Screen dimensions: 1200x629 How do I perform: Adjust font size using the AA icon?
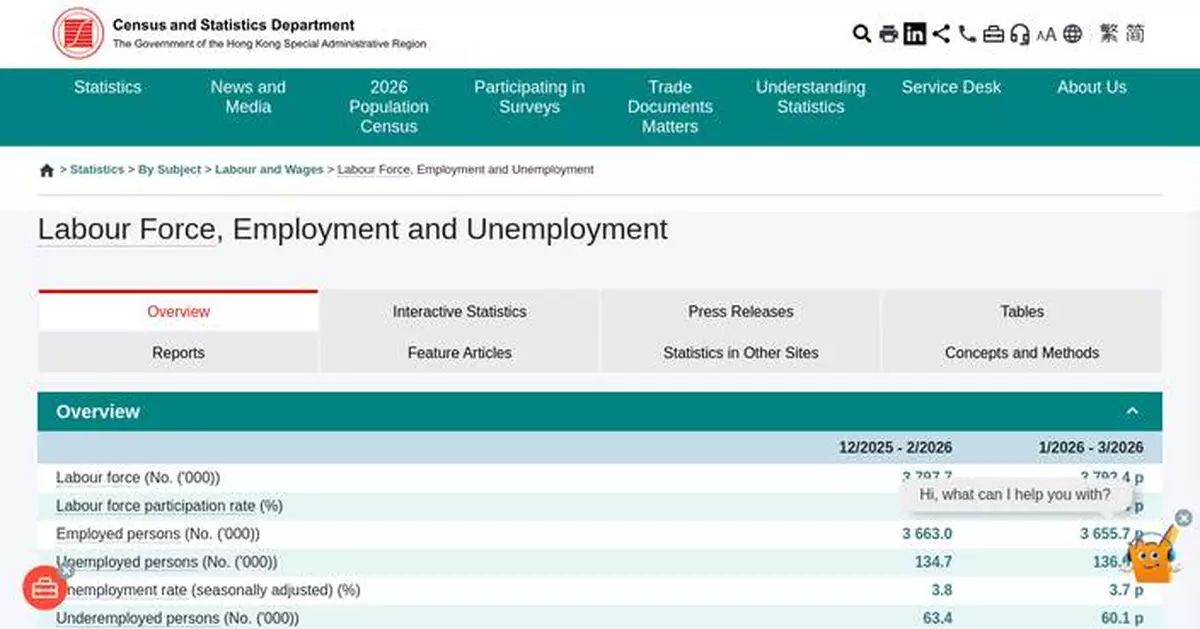[1047, 33]
